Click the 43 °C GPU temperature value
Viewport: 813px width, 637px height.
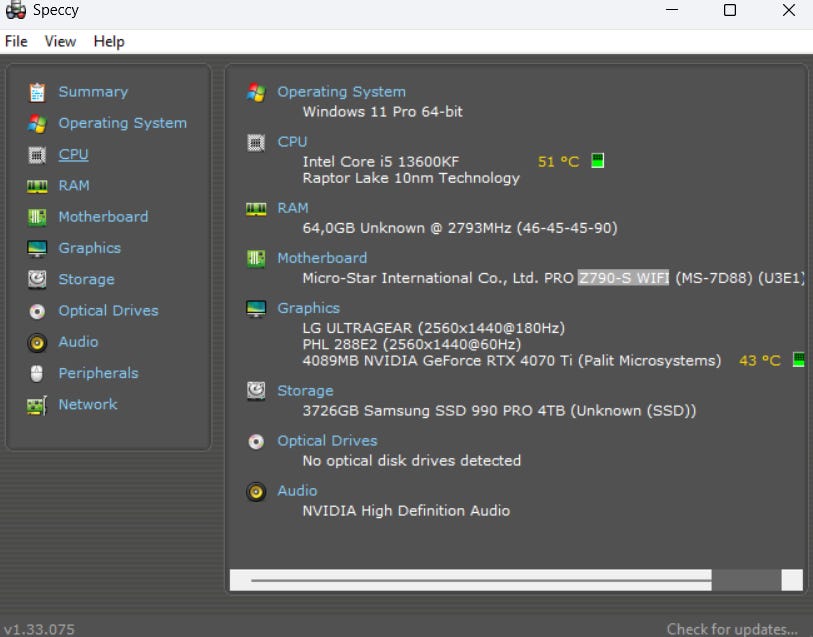coord(760,361)
